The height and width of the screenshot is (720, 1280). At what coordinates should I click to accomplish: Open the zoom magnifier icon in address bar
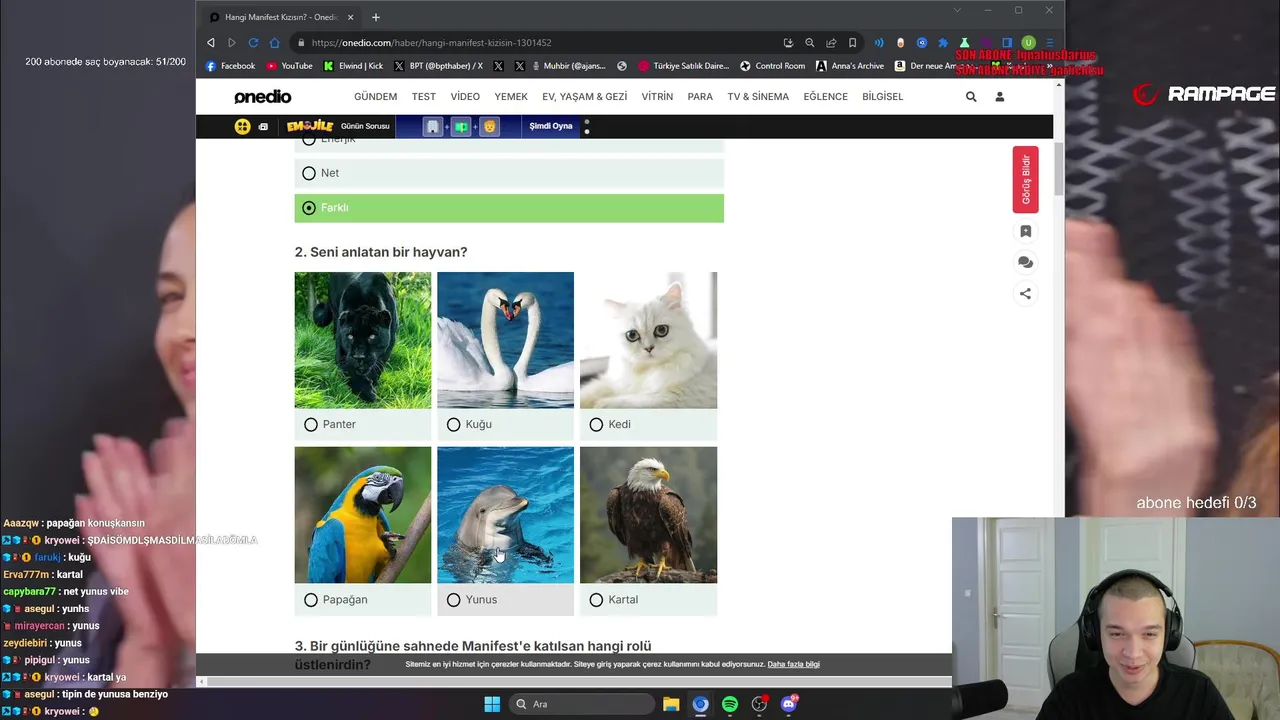[810, 43]
